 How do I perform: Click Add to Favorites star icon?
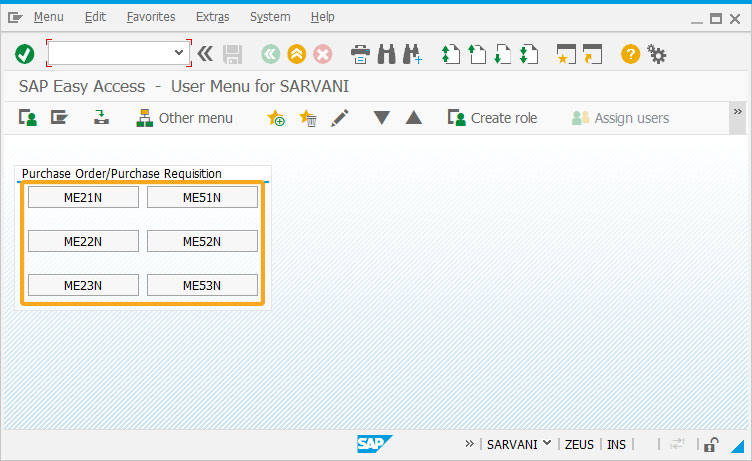(276, 118)
